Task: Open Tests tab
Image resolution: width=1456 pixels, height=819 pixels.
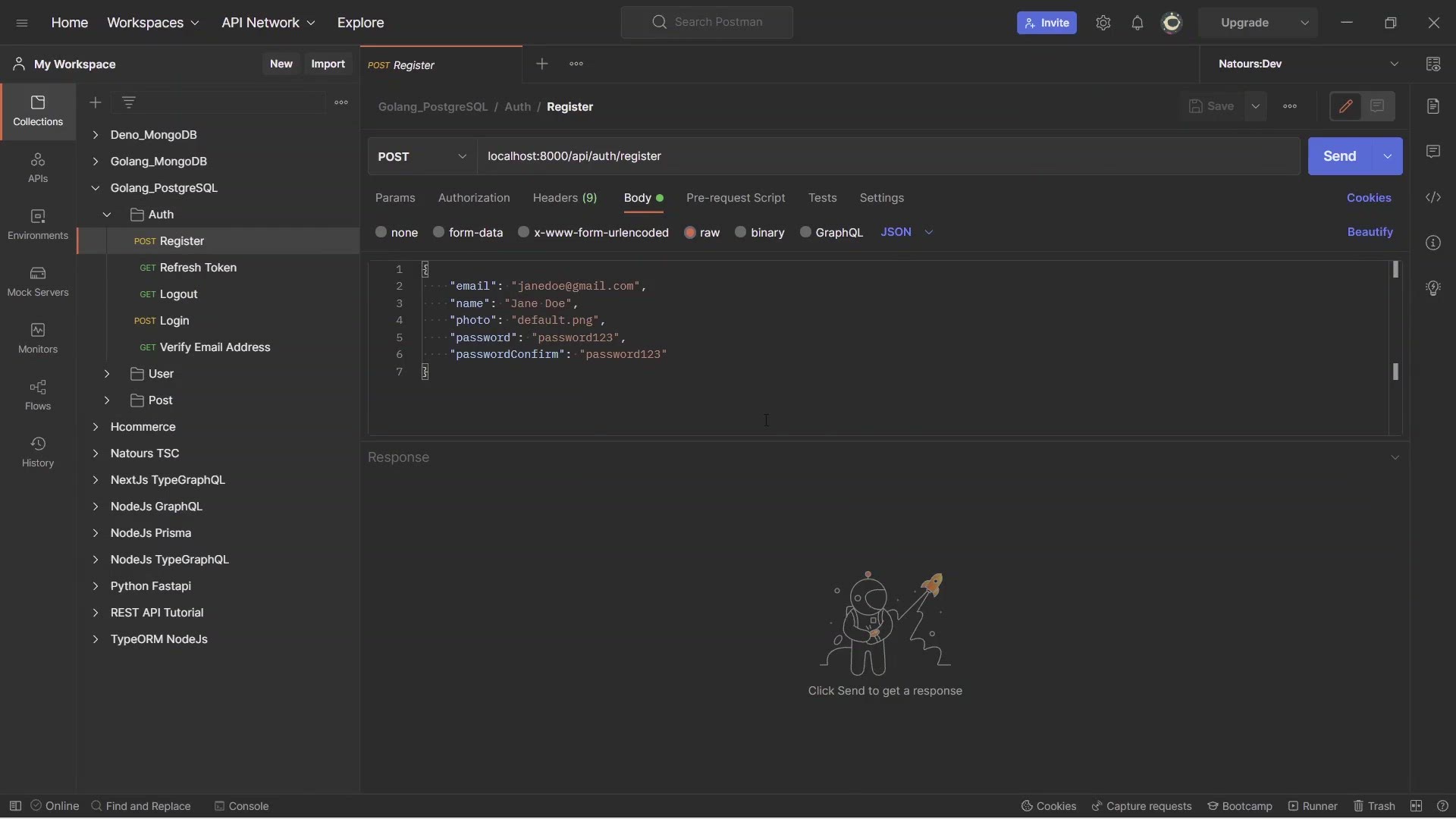Action: pos(823,198)
